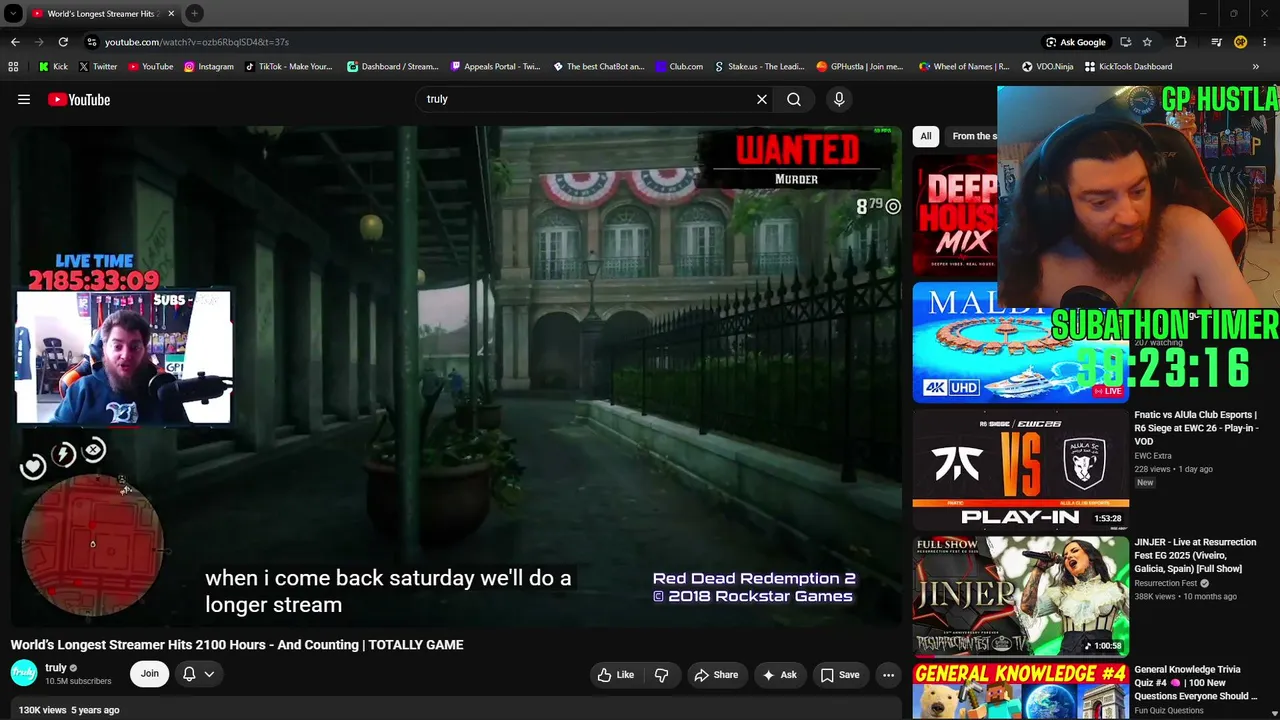The height and width of the screenshot is (720, 1280).
Task: Open the YouTube bookmark
Action: click(x=149, y=67)
